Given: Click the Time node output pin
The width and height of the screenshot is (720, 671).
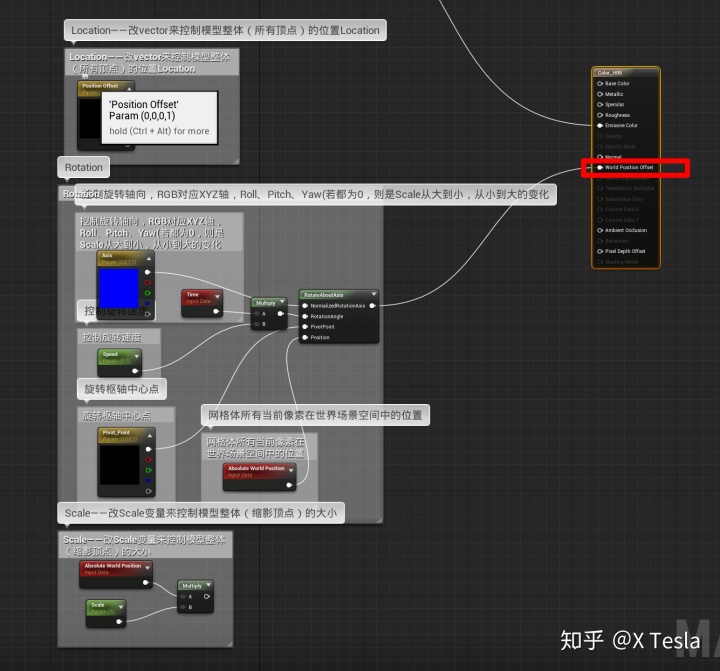Looking at the screenshot, I should [216, 311].
